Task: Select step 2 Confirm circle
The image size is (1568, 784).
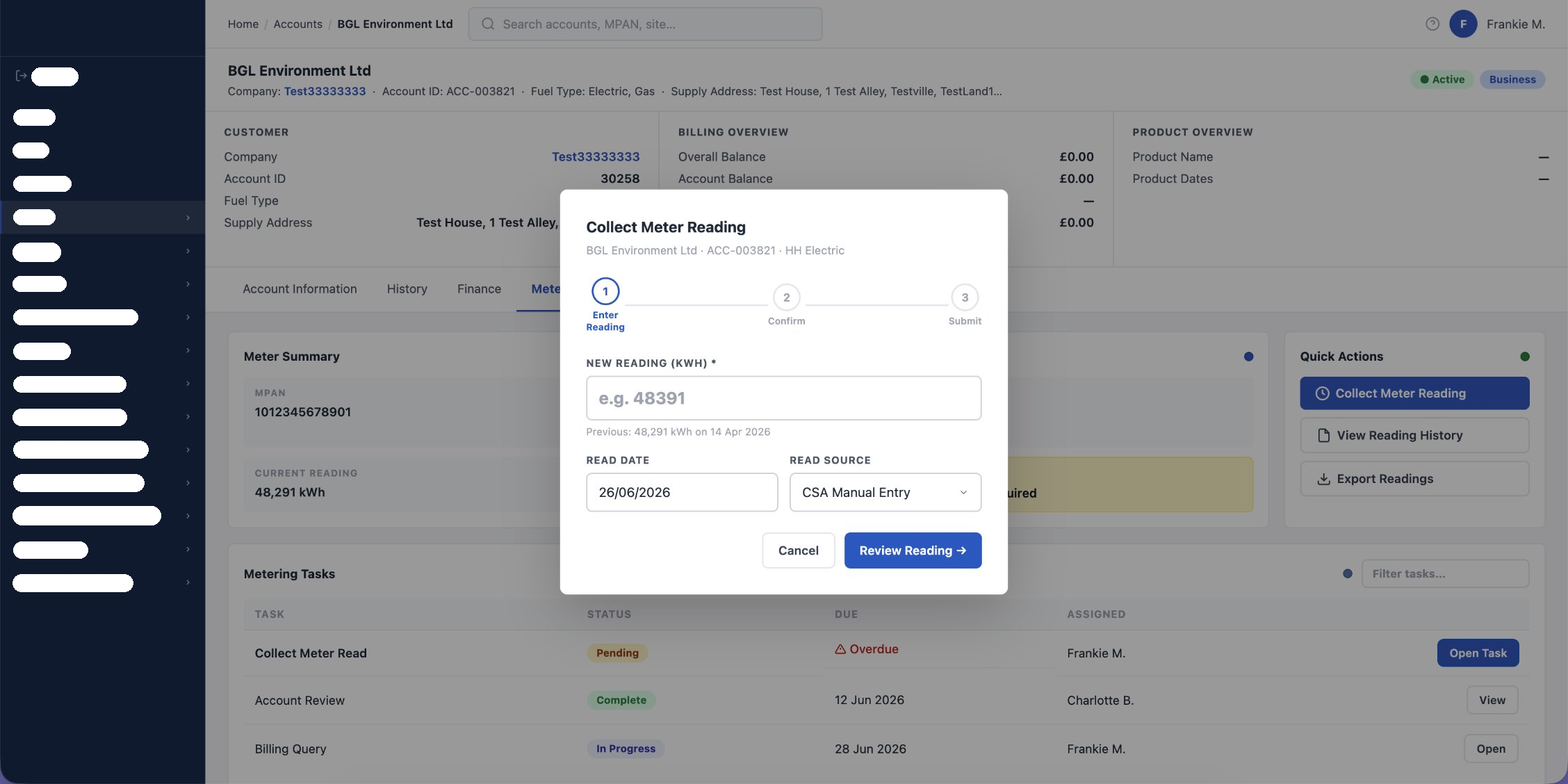Action: (786, 297)
